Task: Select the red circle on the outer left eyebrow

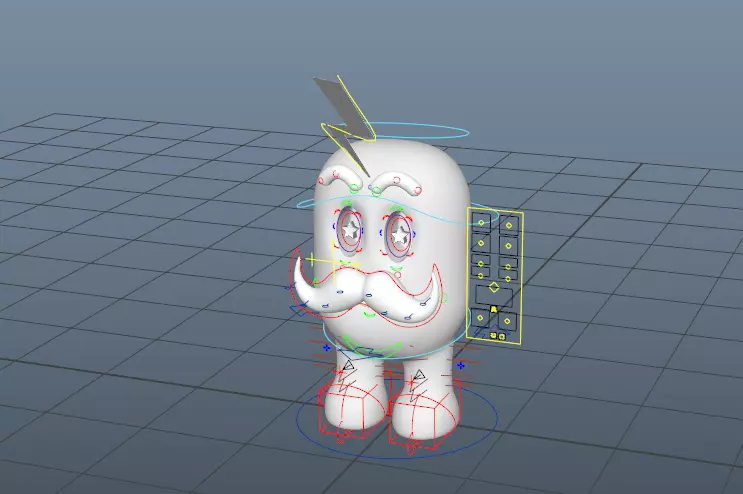Action: click(322, 181)
